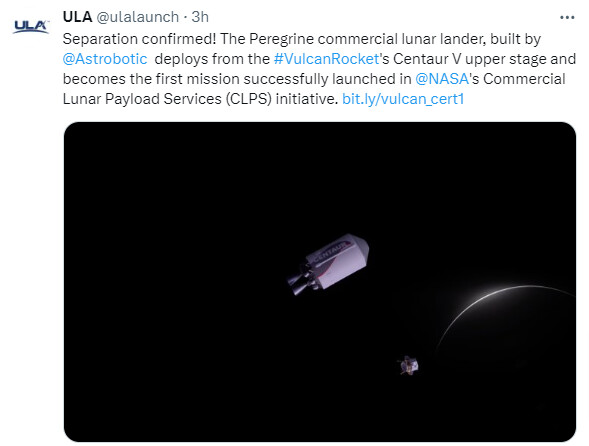Click the '(CLPS)' text in the tweet
The height and width of the screenshot is (446, 589).
coord(249,99)
